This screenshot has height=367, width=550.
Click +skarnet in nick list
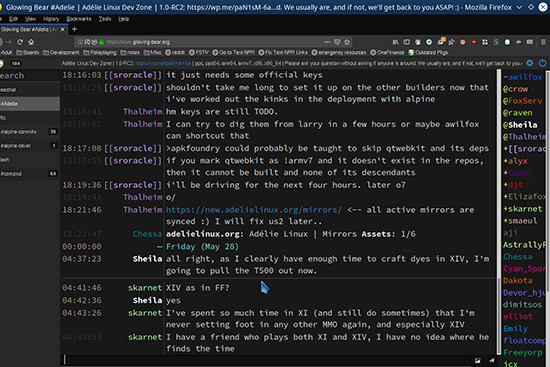pos(523,209)
